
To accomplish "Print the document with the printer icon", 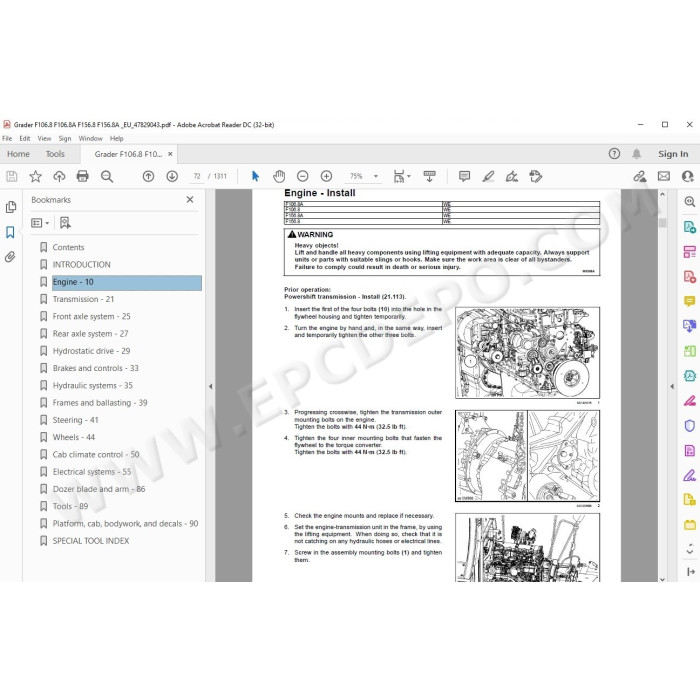I will point(83,176).
